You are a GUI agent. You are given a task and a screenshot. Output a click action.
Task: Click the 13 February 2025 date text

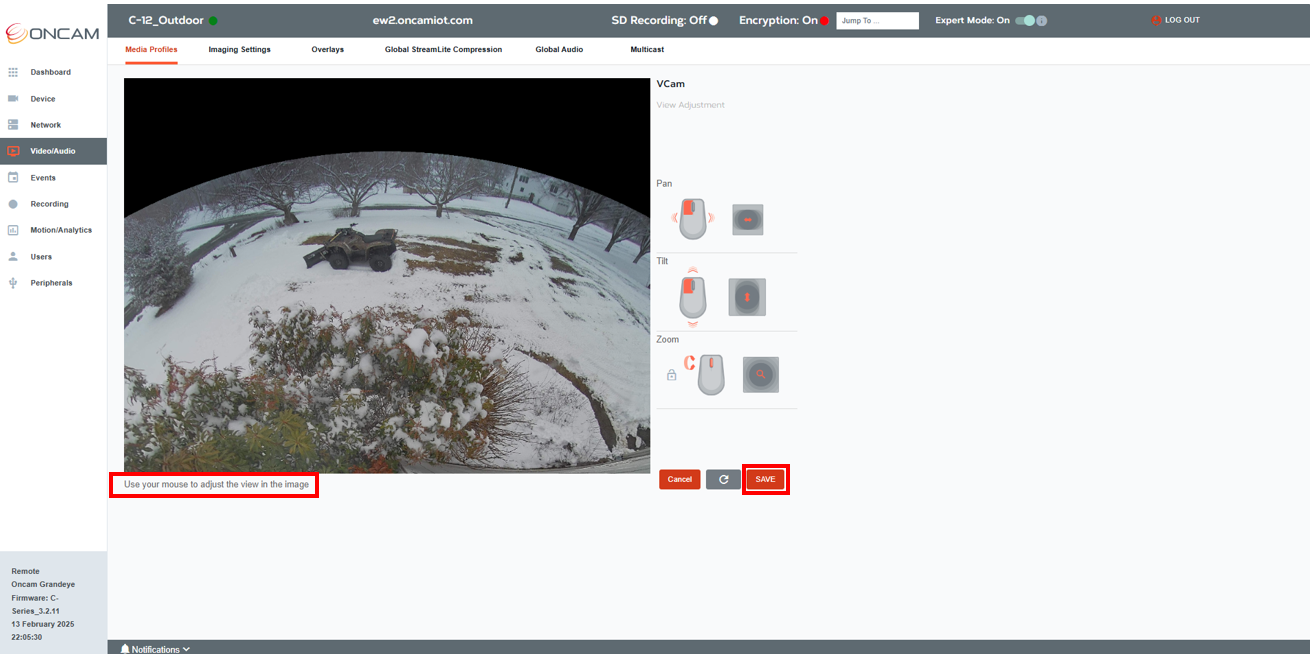click(43, 624)
